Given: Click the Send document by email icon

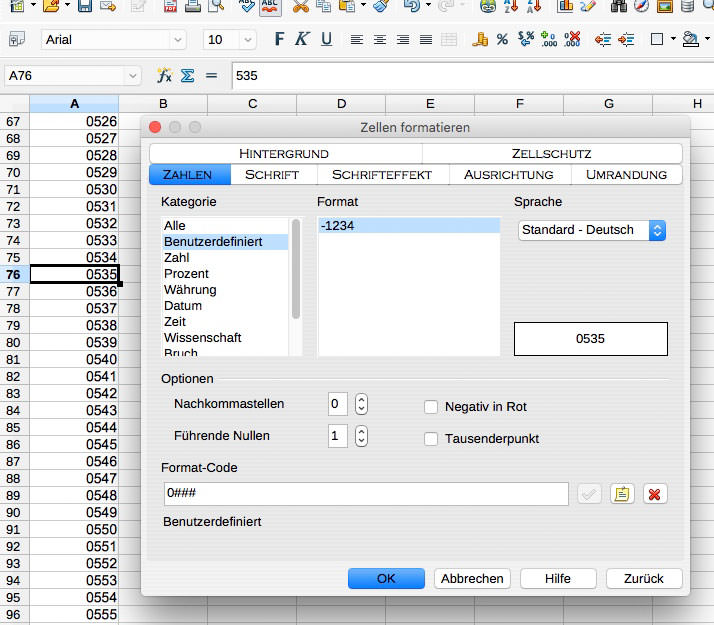Looking at the screenshot, I should tap(108, 5).
